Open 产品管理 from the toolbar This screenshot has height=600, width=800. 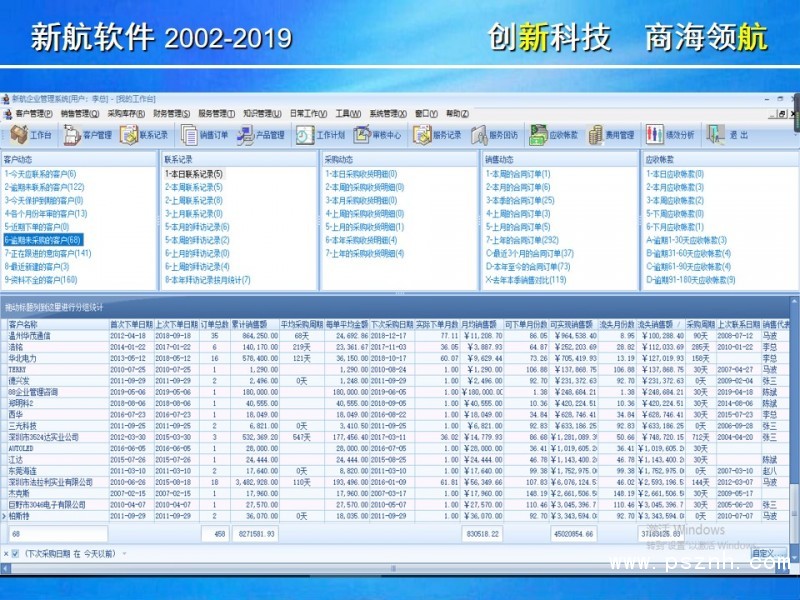(x=262, y=135)
